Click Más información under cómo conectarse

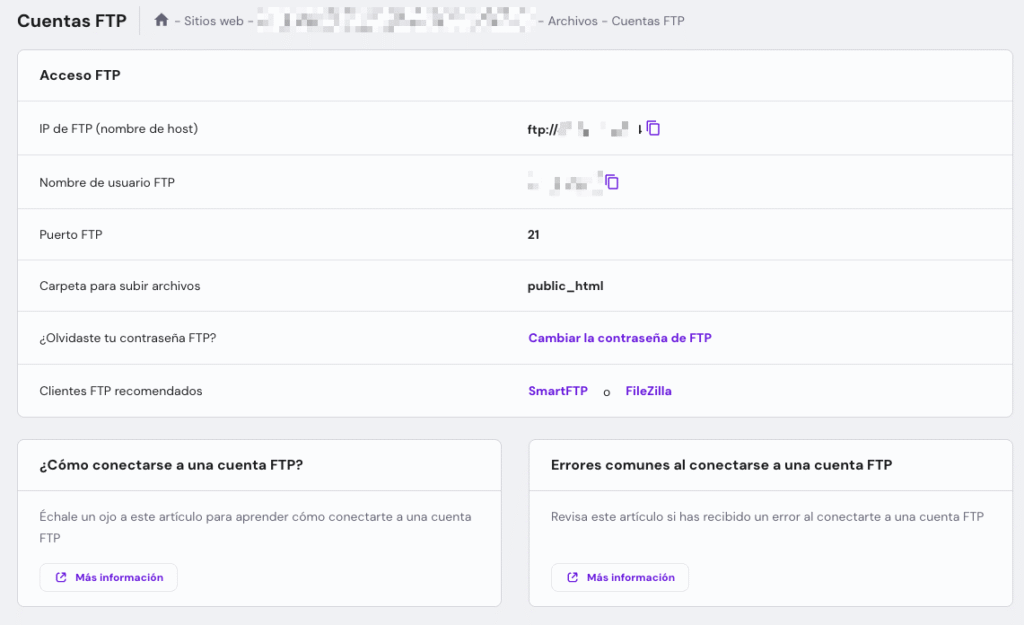[108, 577]
